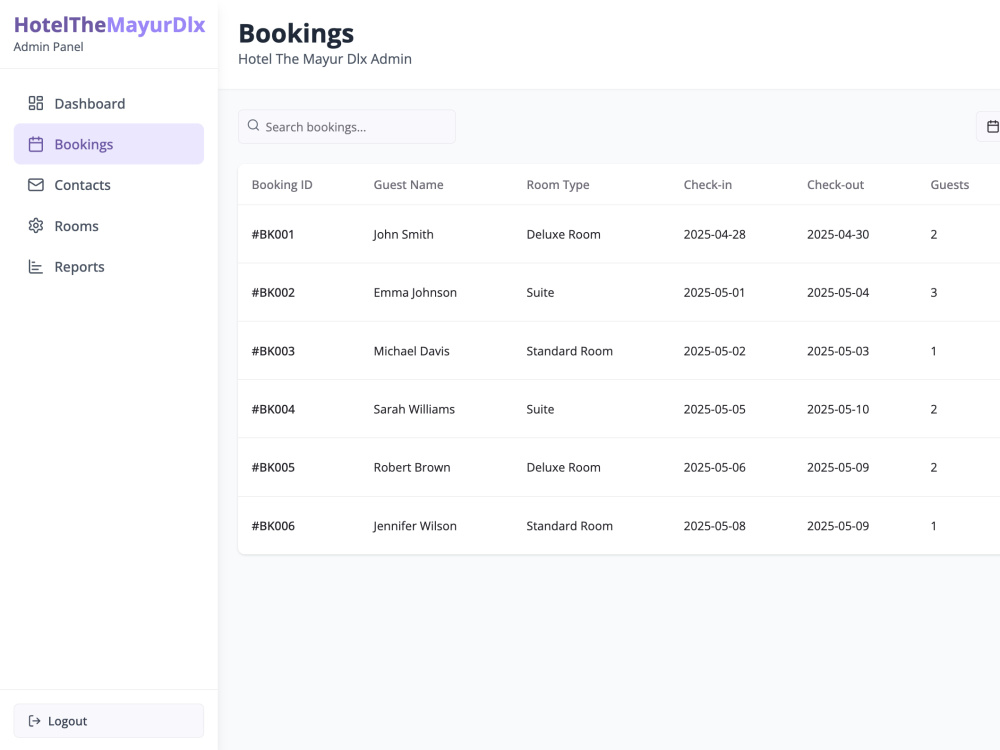Click check-out date 2025-04-30

click(x=838, y=234)
